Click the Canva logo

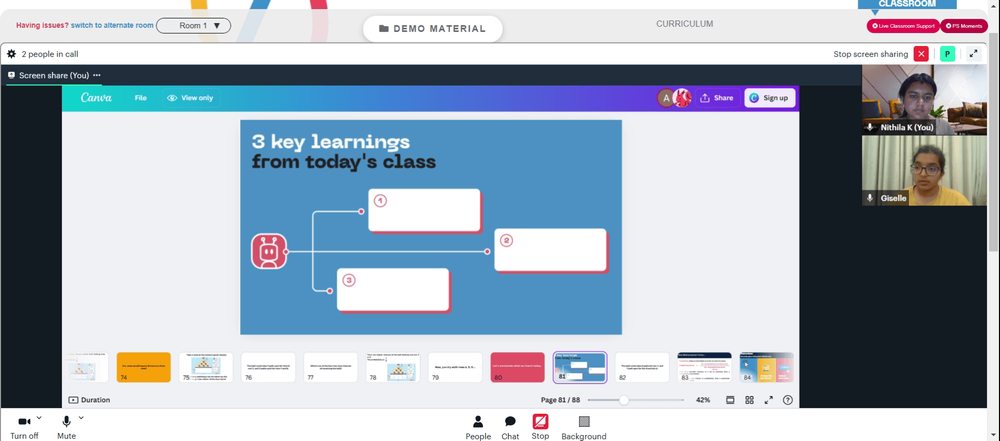tap(96, 98)
